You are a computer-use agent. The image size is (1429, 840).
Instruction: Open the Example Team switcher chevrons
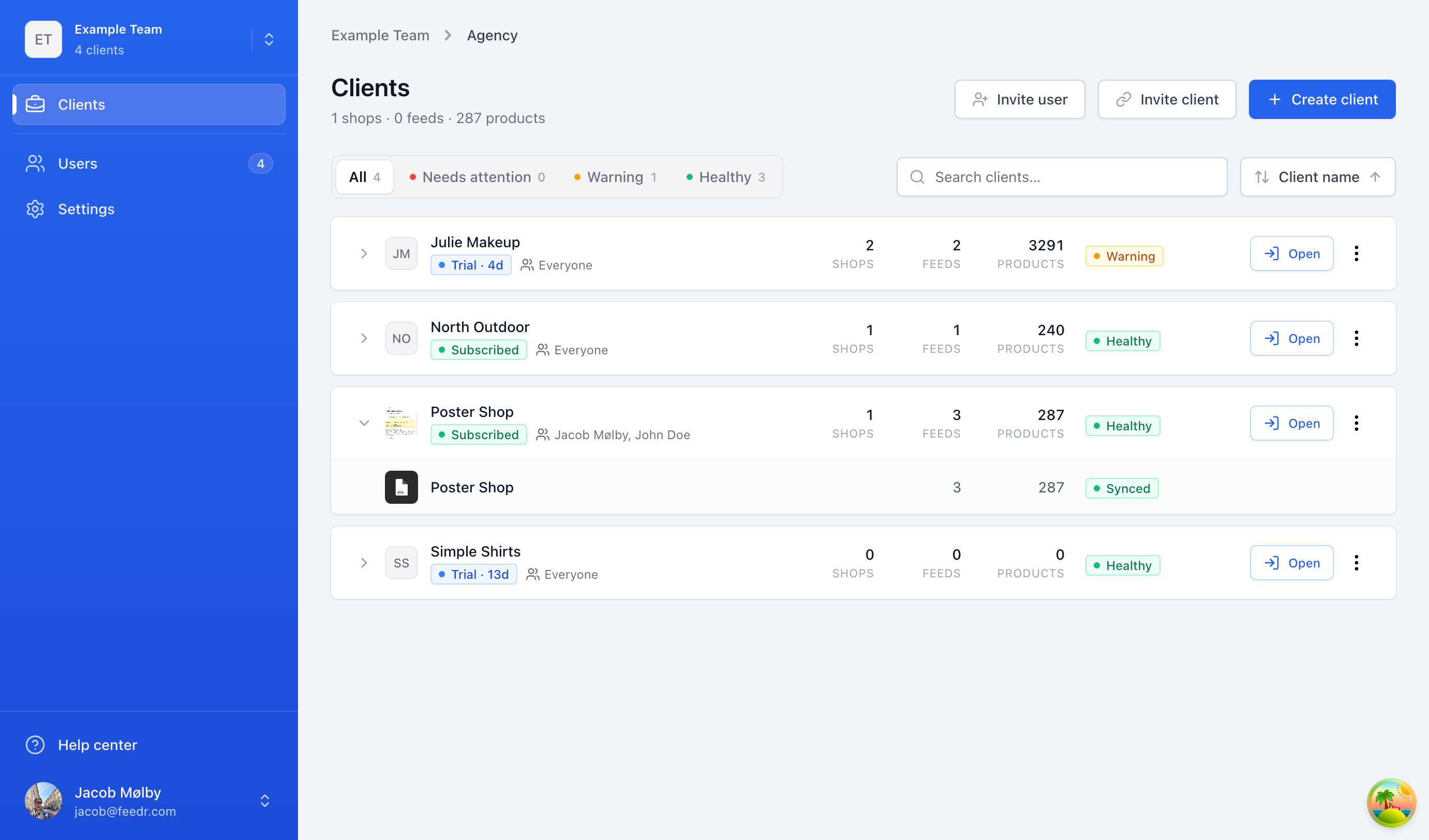(269, 39)
